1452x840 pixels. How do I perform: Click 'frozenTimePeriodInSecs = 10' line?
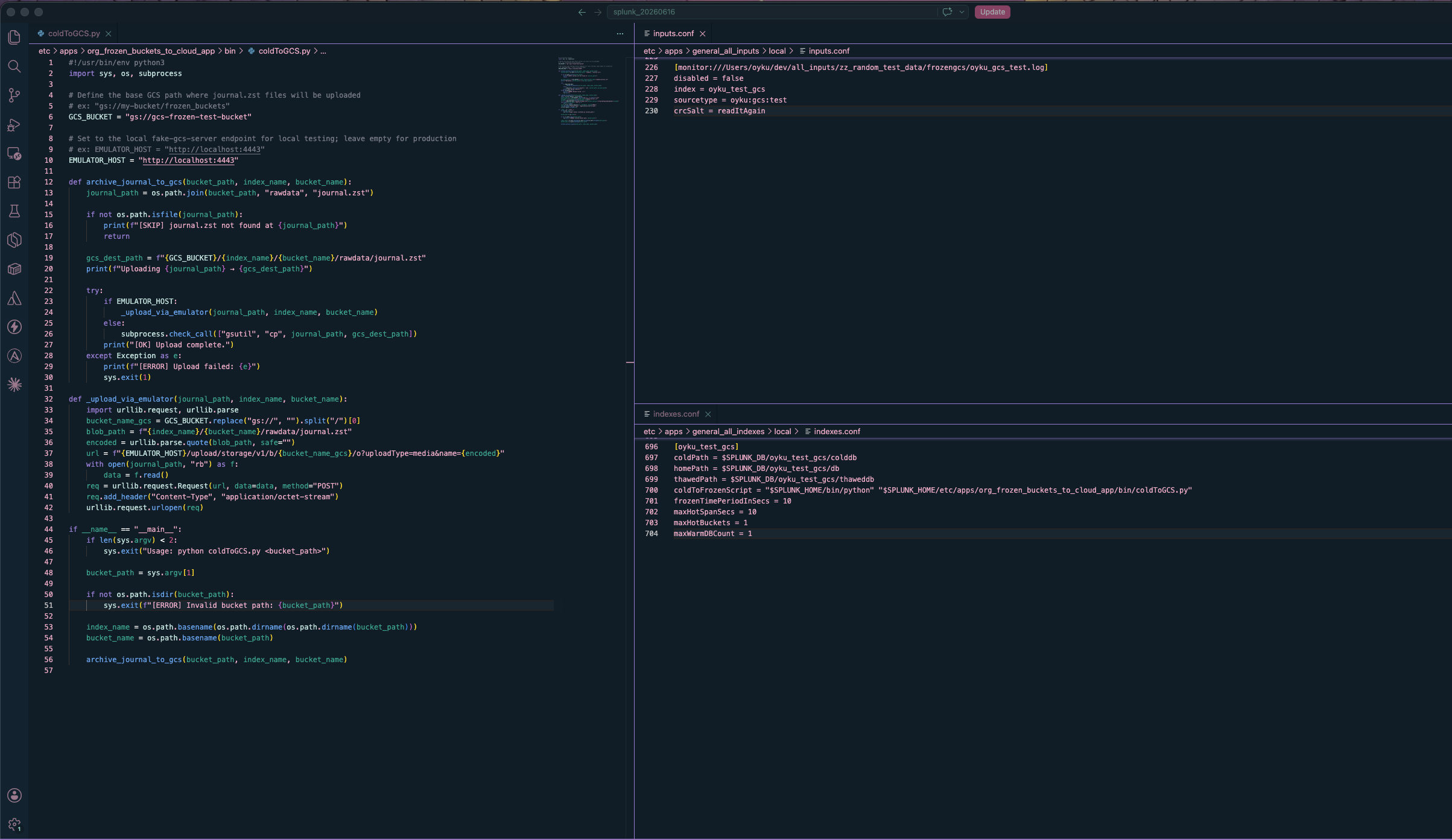[732, 501]
